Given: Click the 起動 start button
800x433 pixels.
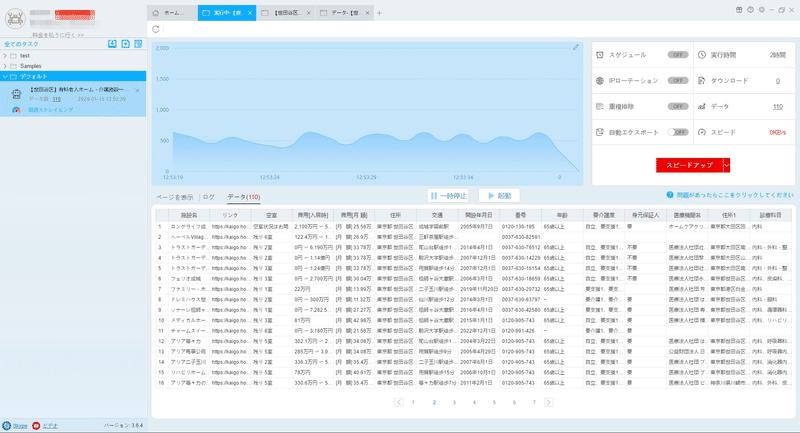Looking at the screenshot, I should click(499, 196).
